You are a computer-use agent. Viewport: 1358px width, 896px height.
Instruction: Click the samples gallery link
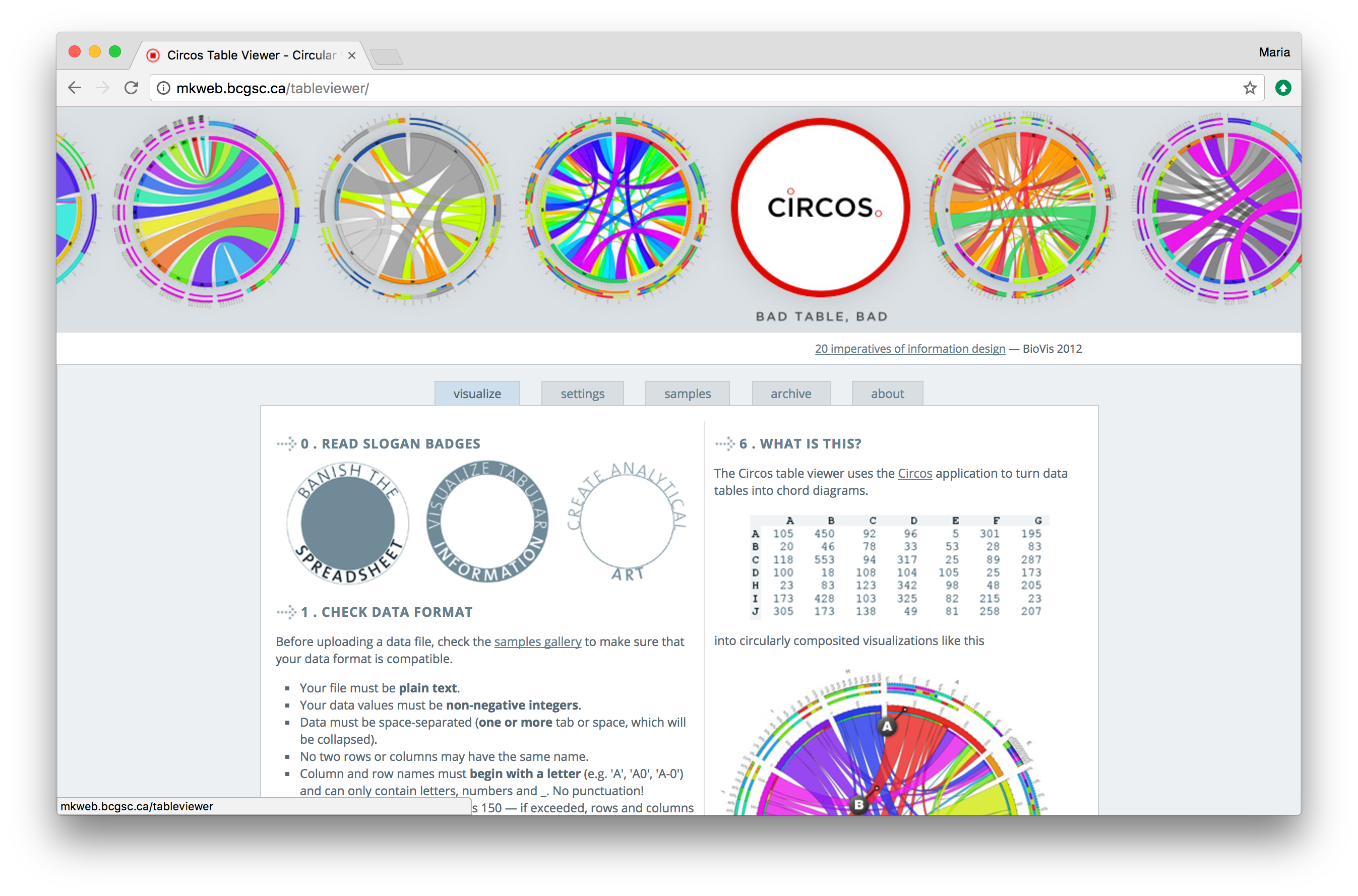tap(537, 642)
